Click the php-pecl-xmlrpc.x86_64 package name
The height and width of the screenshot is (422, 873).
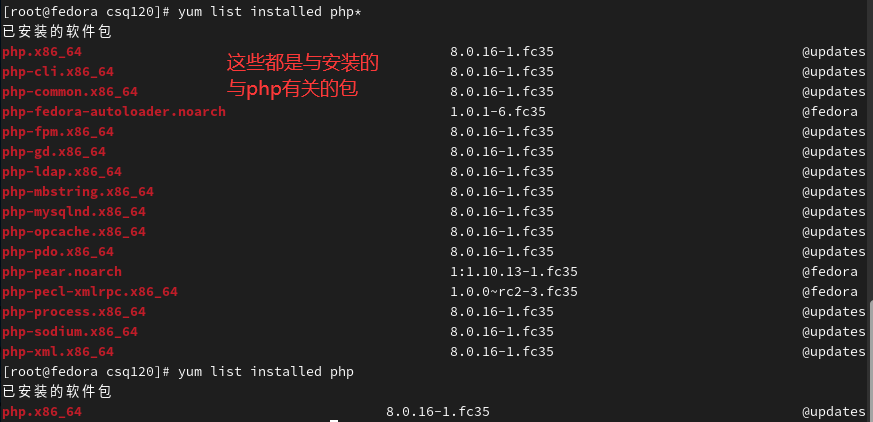(x=90, y=292)
